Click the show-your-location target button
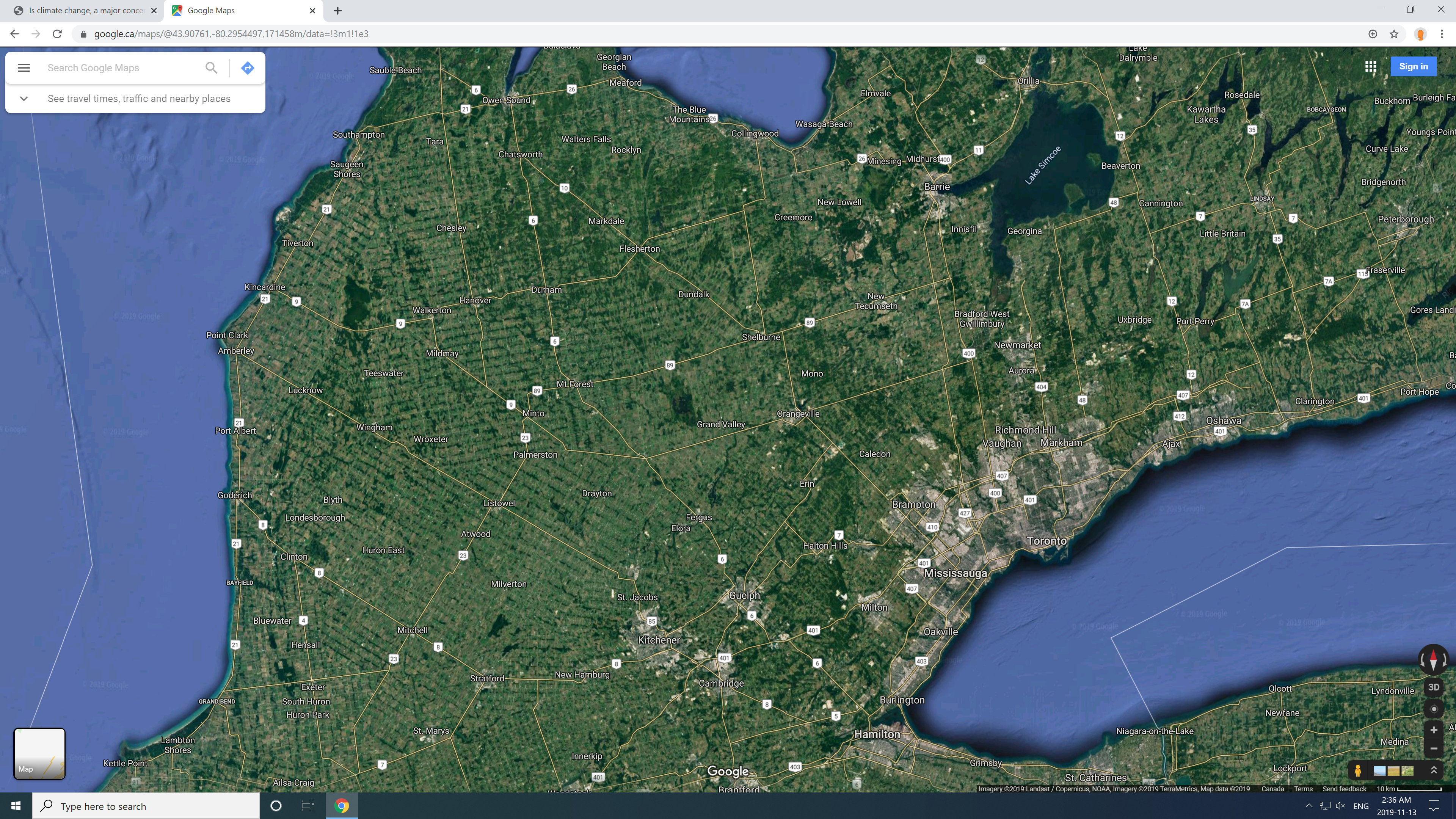Image resolution: width=1456 pixels, height=819 pixels. coord(1433,709)
